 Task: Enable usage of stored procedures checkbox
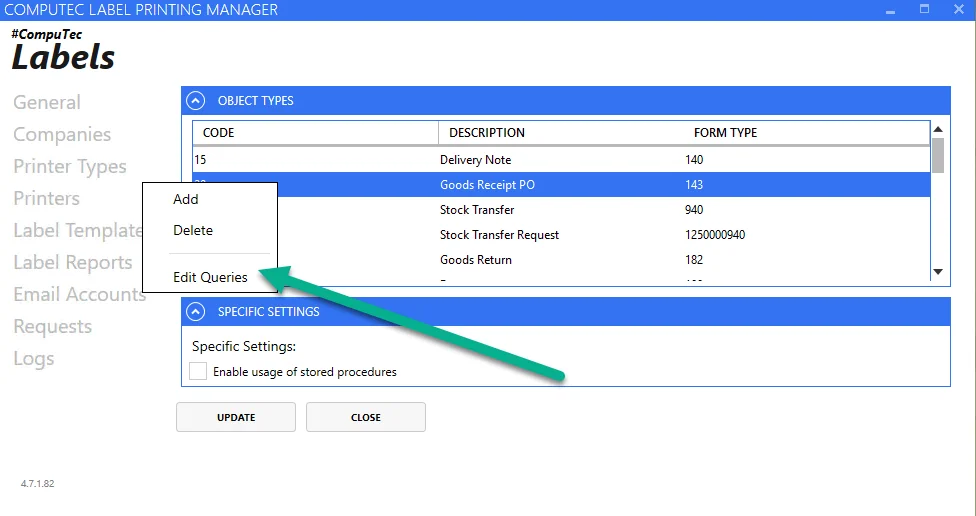click(198, 372)
